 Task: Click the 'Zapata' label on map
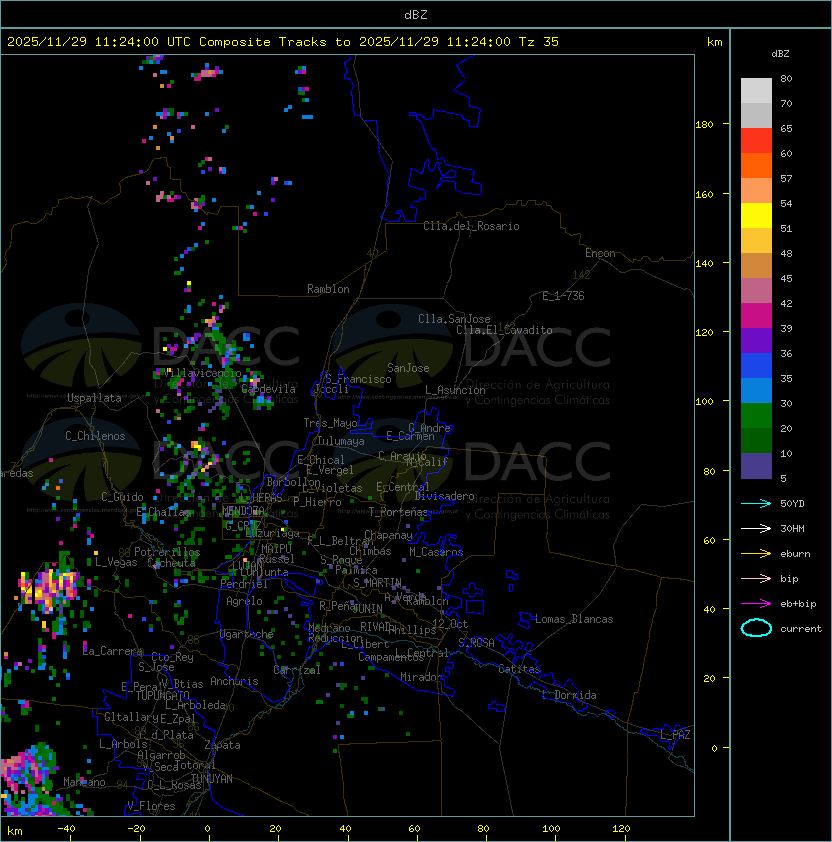coord(222,745)
